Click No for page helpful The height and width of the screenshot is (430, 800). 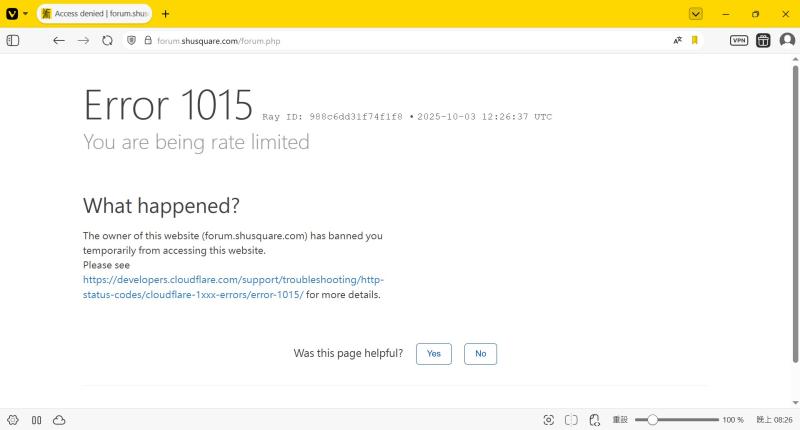pos(480,354)
